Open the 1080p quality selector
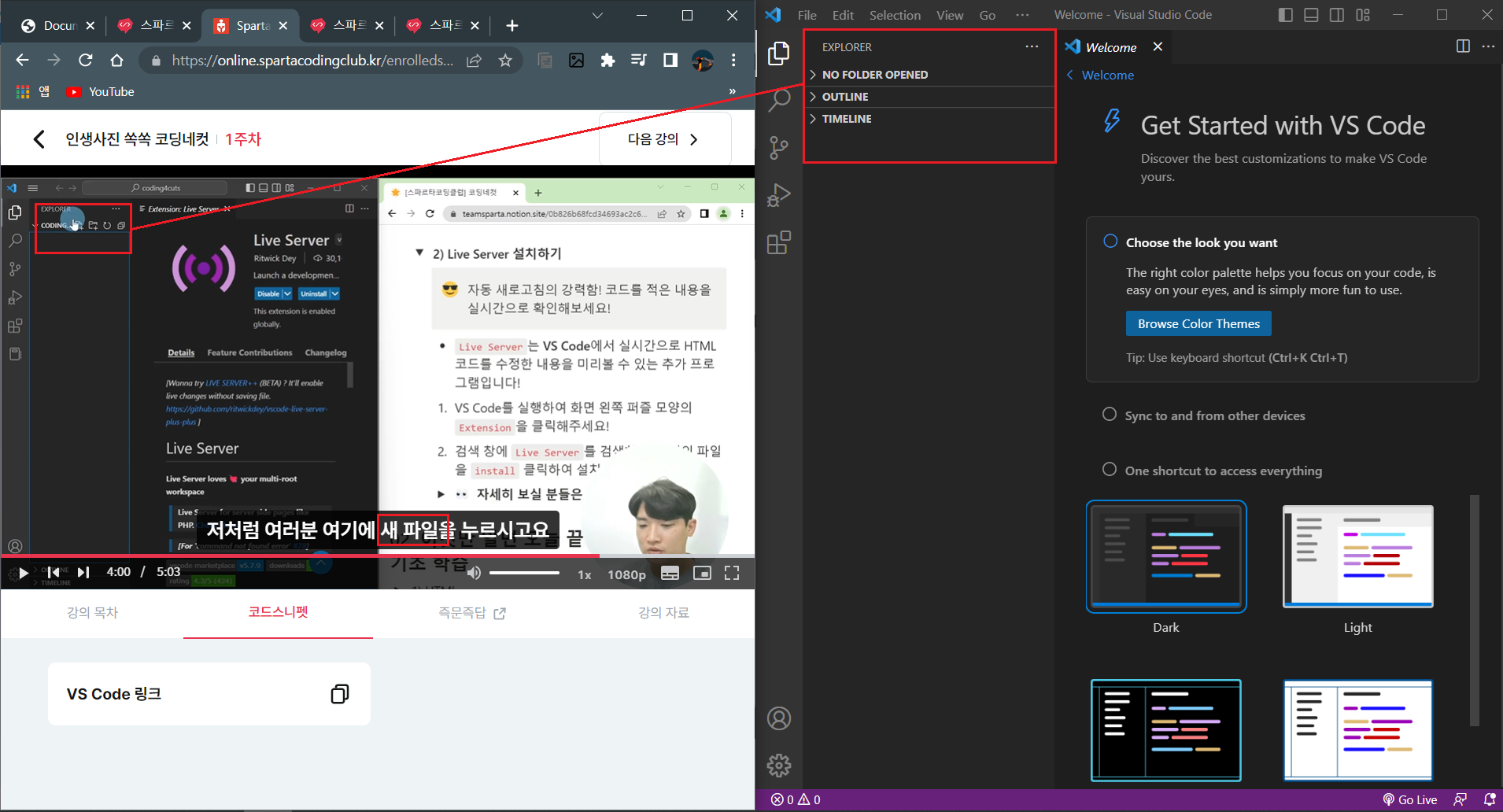The height and width of the screenshot is (812, 1503). (626, 574)
